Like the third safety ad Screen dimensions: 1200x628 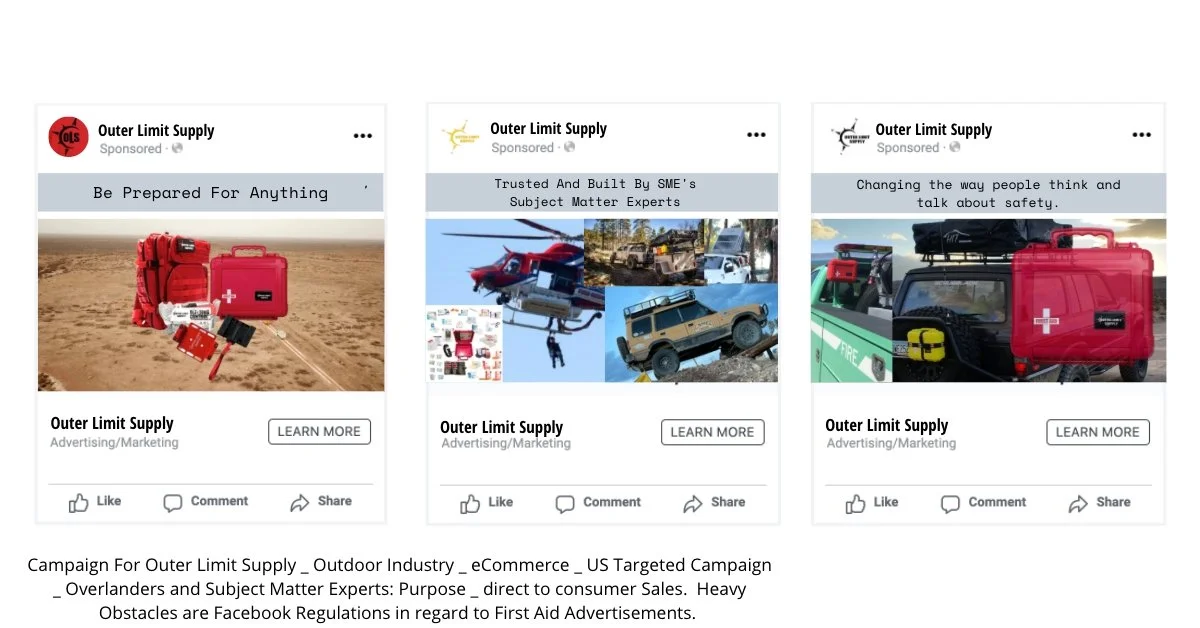point(872,503)
